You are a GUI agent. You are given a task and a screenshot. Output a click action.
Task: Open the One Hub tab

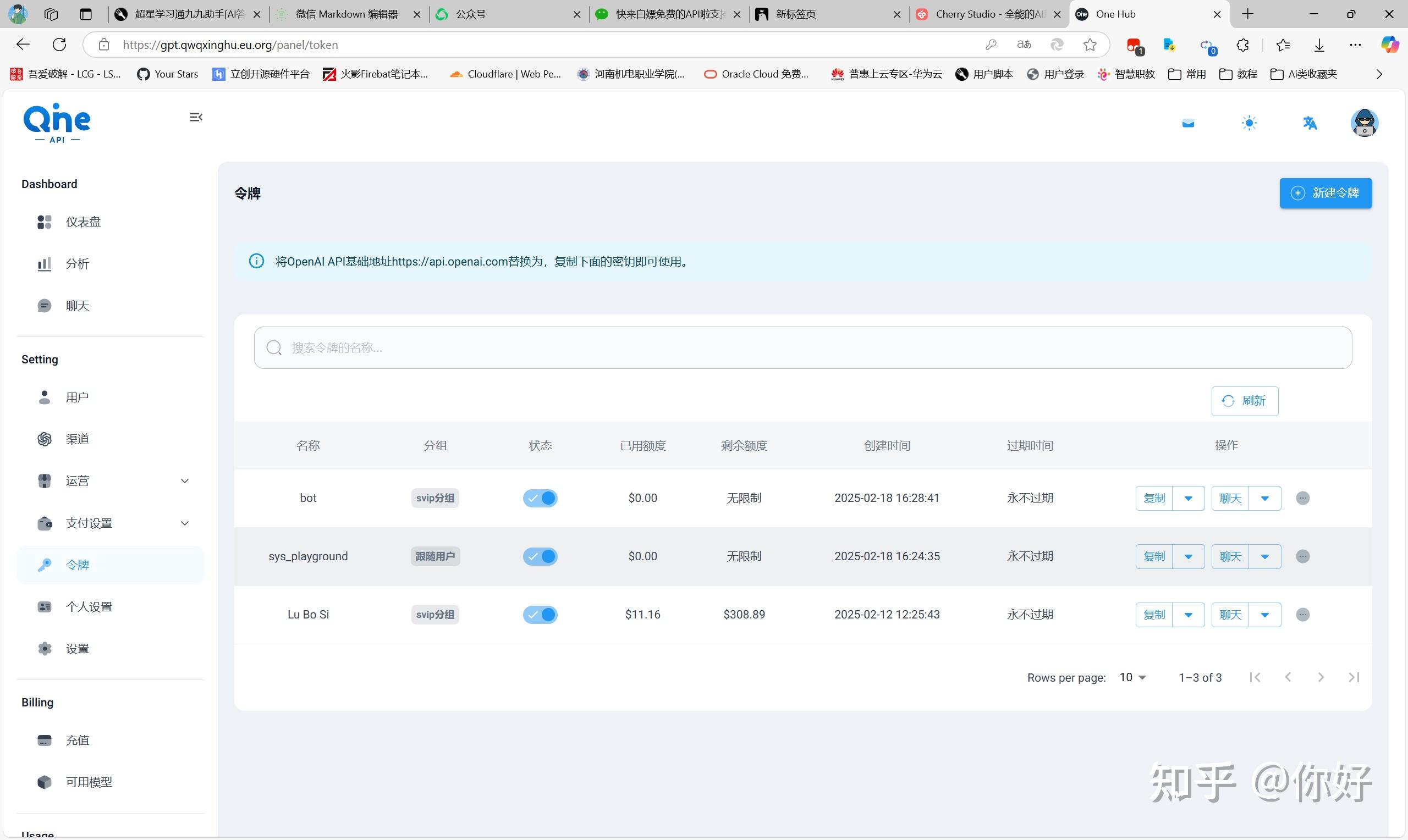tap(1119, 14)
